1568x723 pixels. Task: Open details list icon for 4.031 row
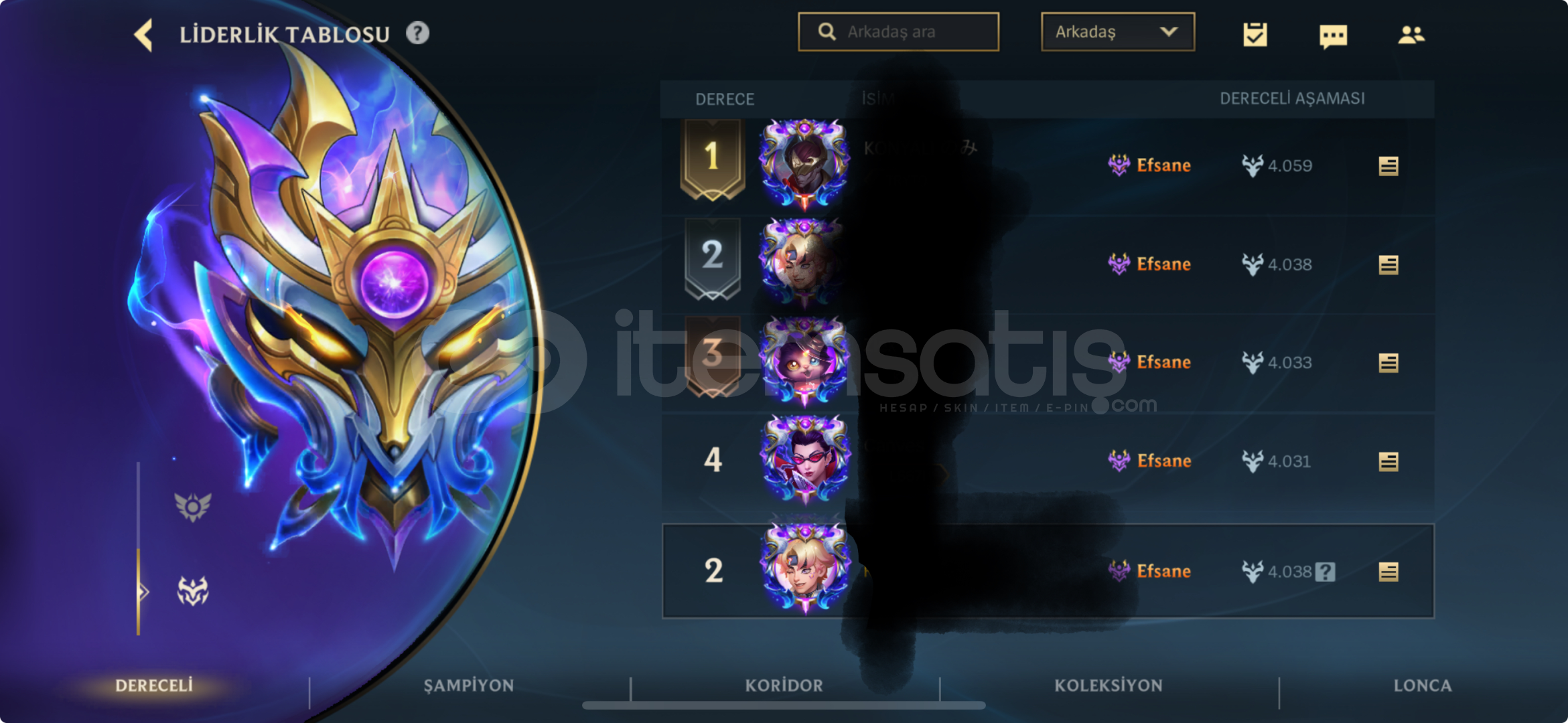[x=1388, y=461]
